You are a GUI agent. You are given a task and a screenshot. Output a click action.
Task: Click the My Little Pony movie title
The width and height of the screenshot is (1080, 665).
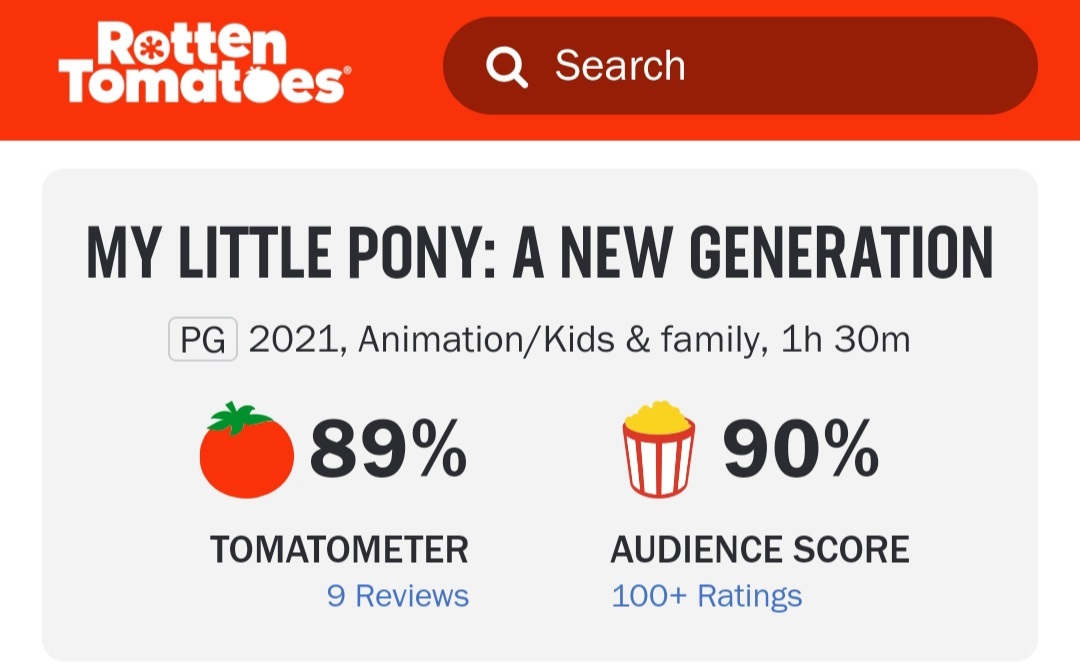[540, 254]
